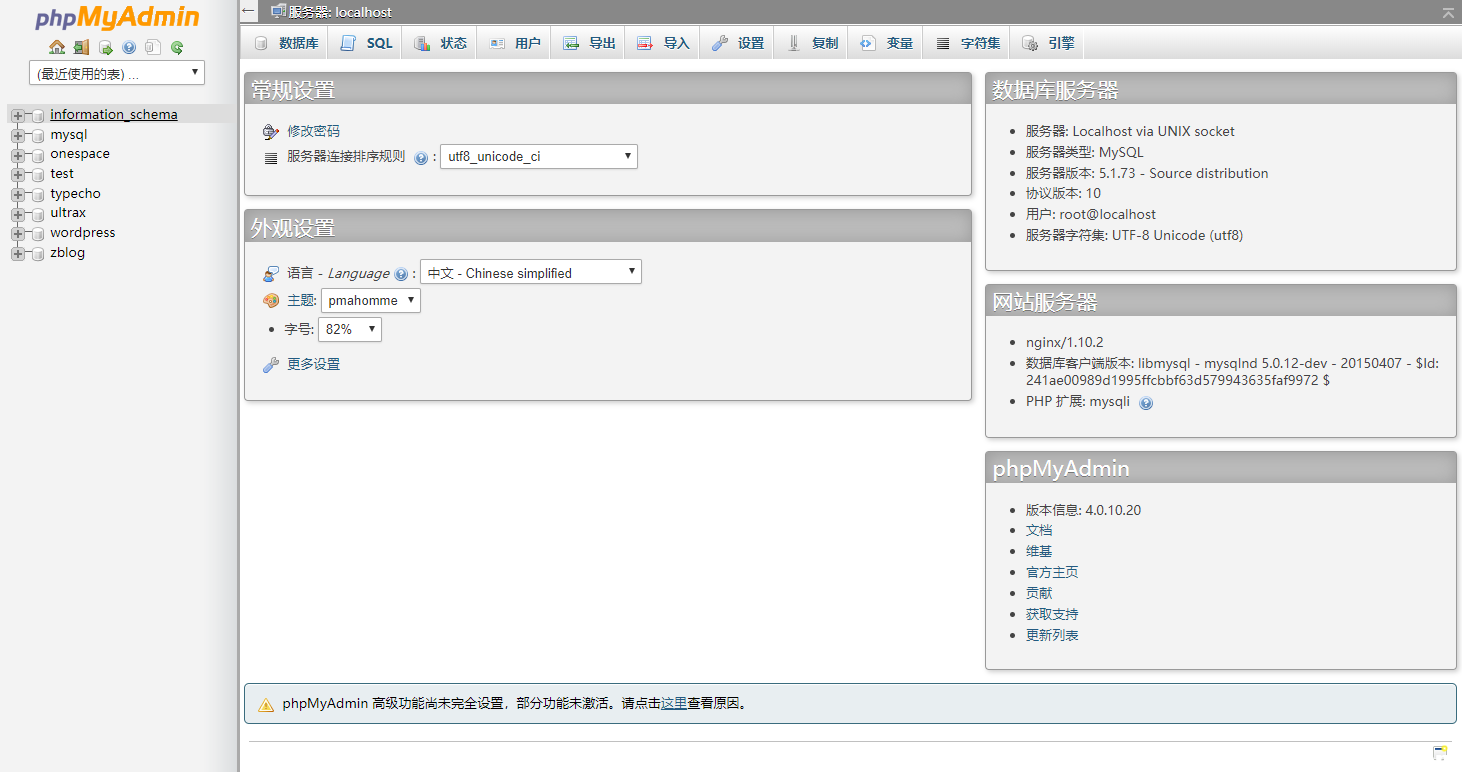Switch to the 字符集 tab
This screenshot has width=1462, height=772.
click(x=967, y=43)
